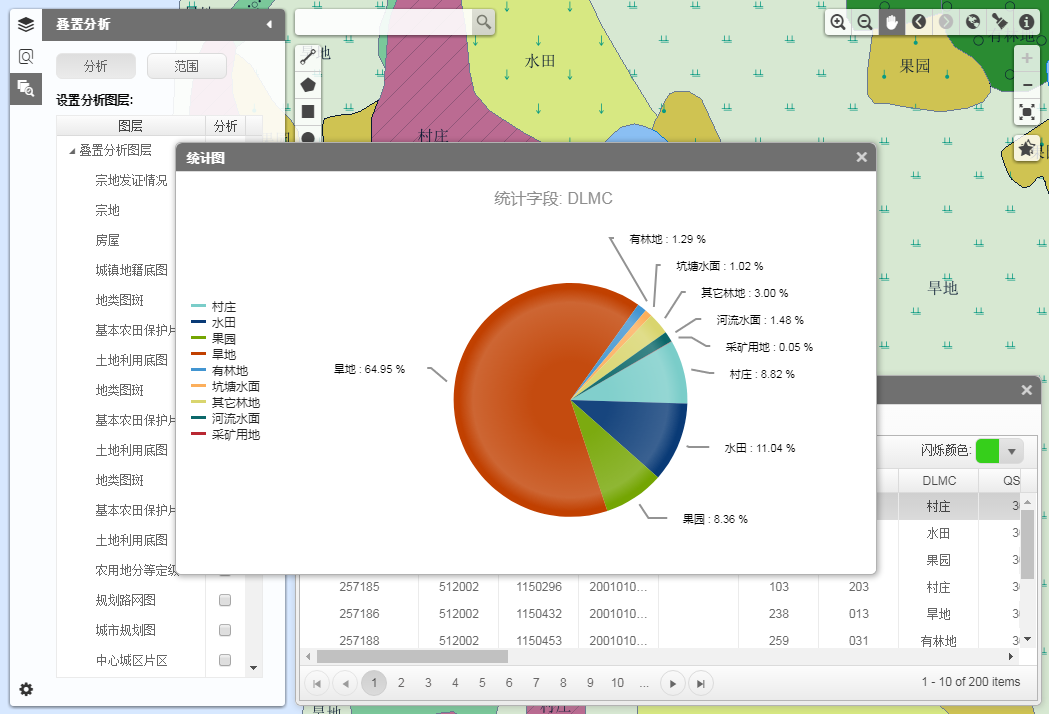This screenshot has width=1049, height=714.
Task: Toggle 果园 series in chart legend
Action: click(214, 339)
